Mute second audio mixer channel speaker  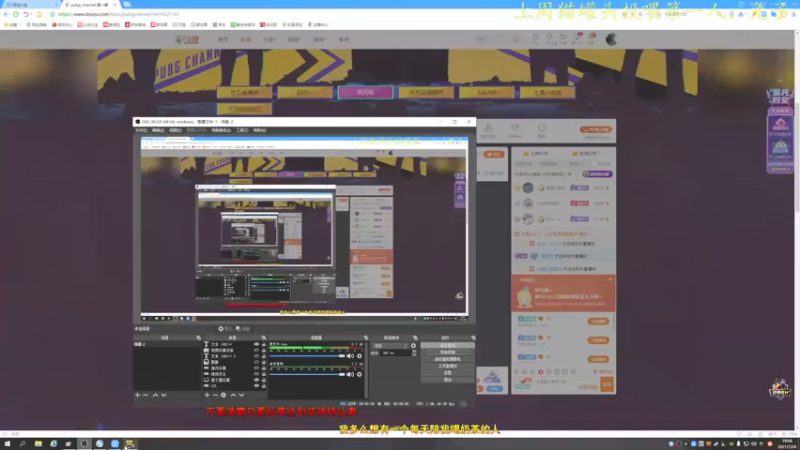350,374
